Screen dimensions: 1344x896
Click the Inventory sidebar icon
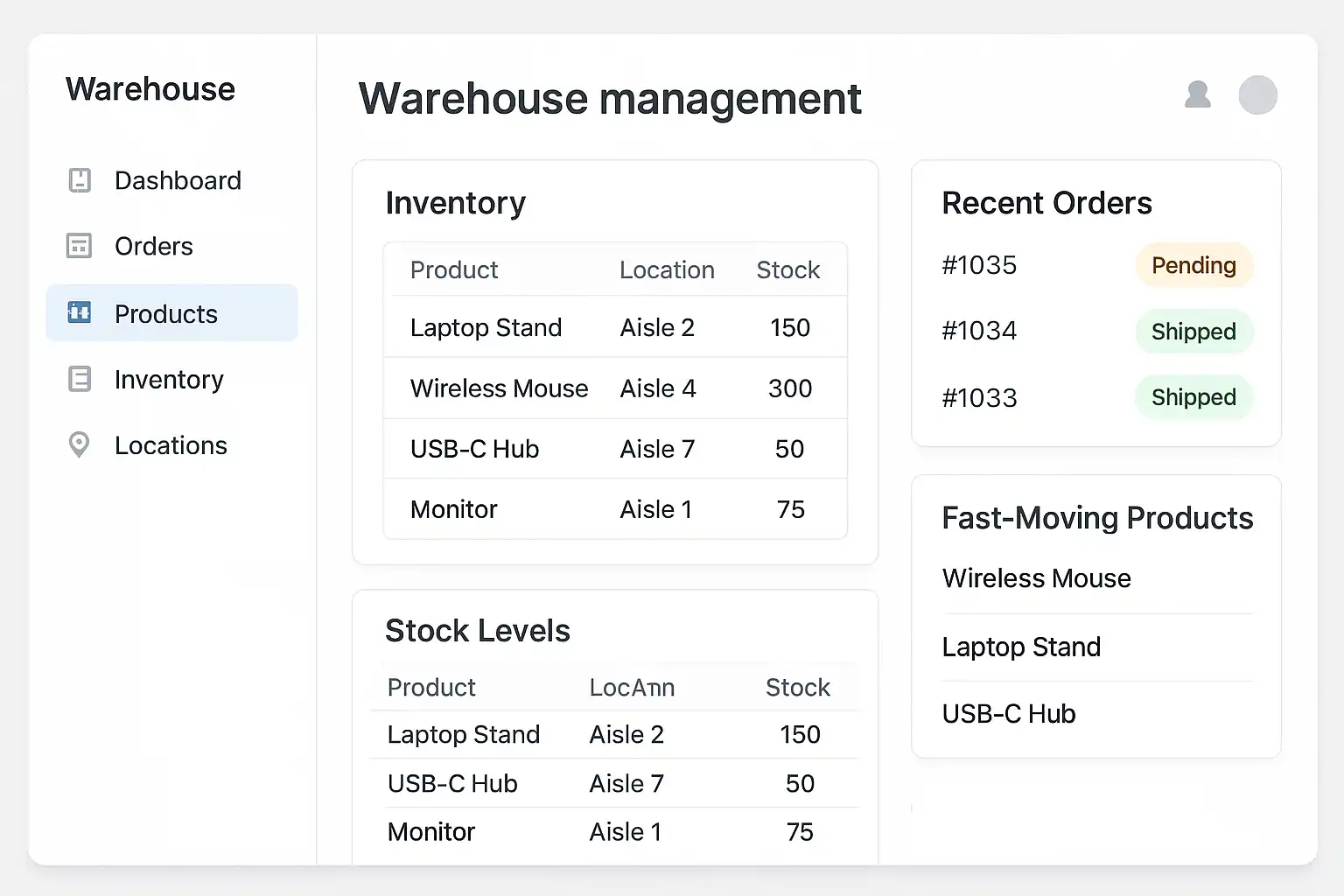[80, 380]
